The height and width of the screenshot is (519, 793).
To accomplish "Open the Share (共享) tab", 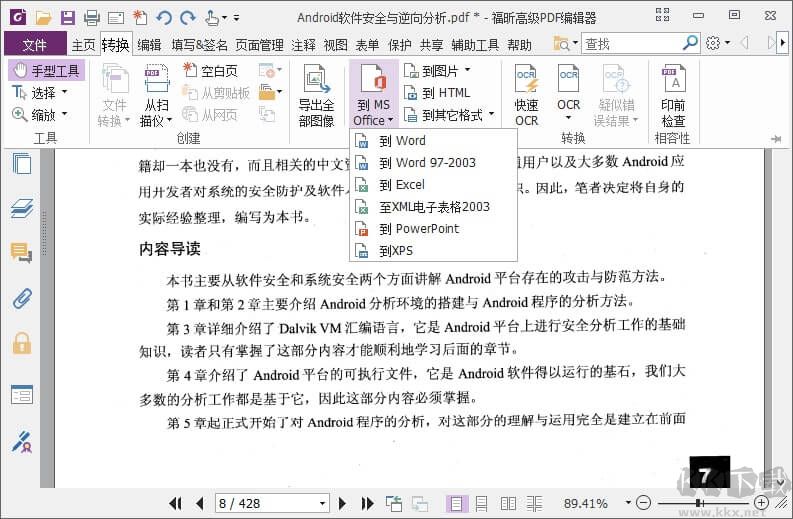I will [x=431, y=45].
